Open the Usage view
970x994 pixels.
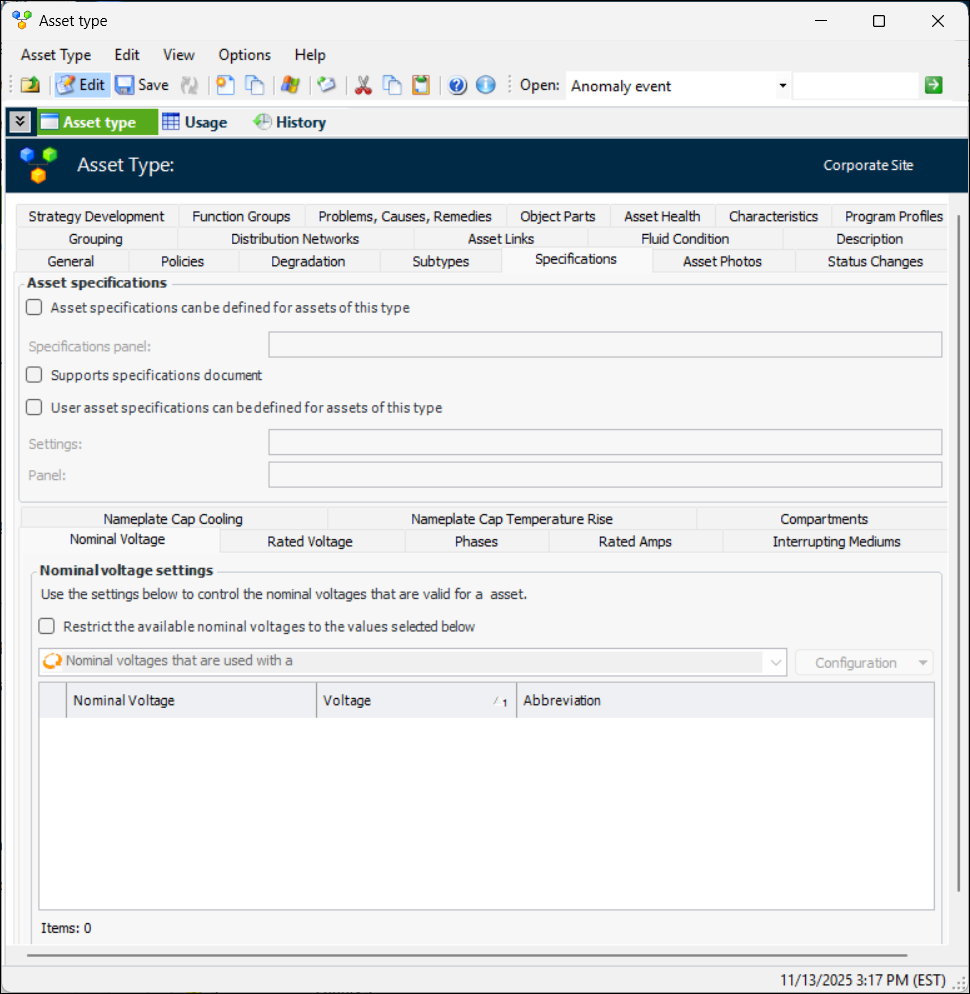pos(195,122)
